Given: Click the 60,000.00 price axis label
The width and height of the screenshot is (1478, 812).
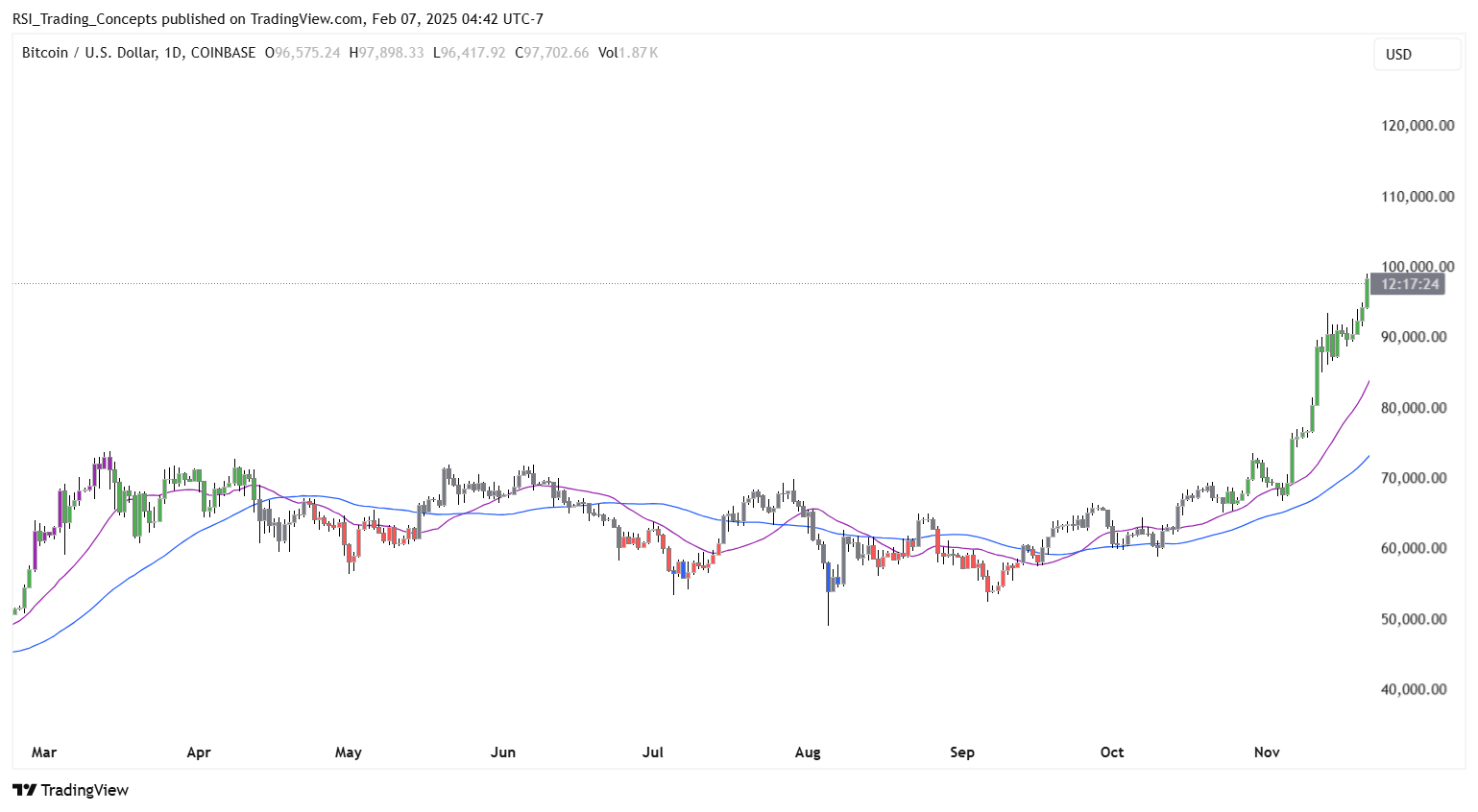Looking at the screenshot, I should [x=1414, y=548].
